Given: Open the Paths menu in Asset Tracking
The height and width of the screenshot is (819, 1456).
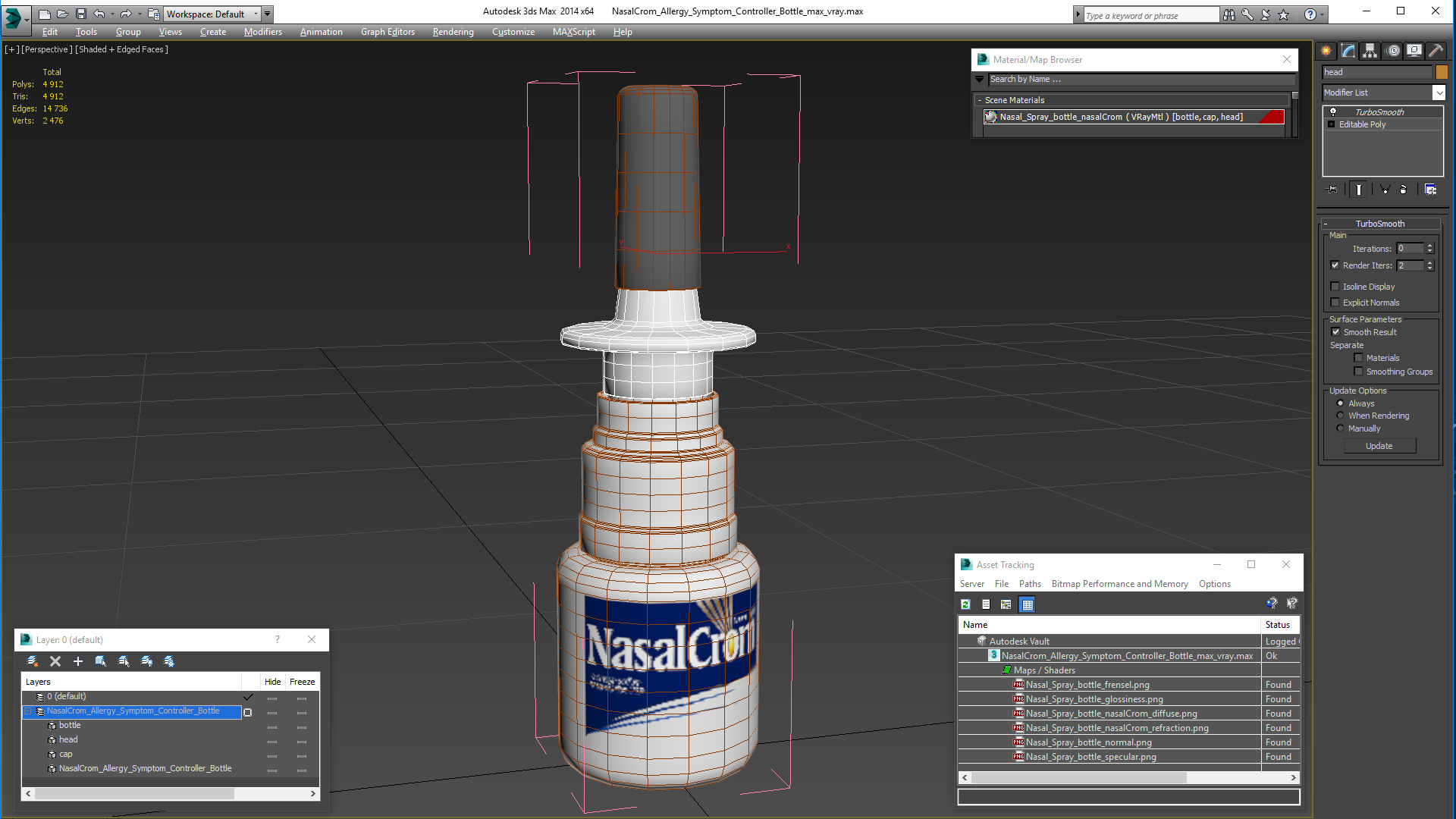Looking at the screenshot, I should 1030,584.
